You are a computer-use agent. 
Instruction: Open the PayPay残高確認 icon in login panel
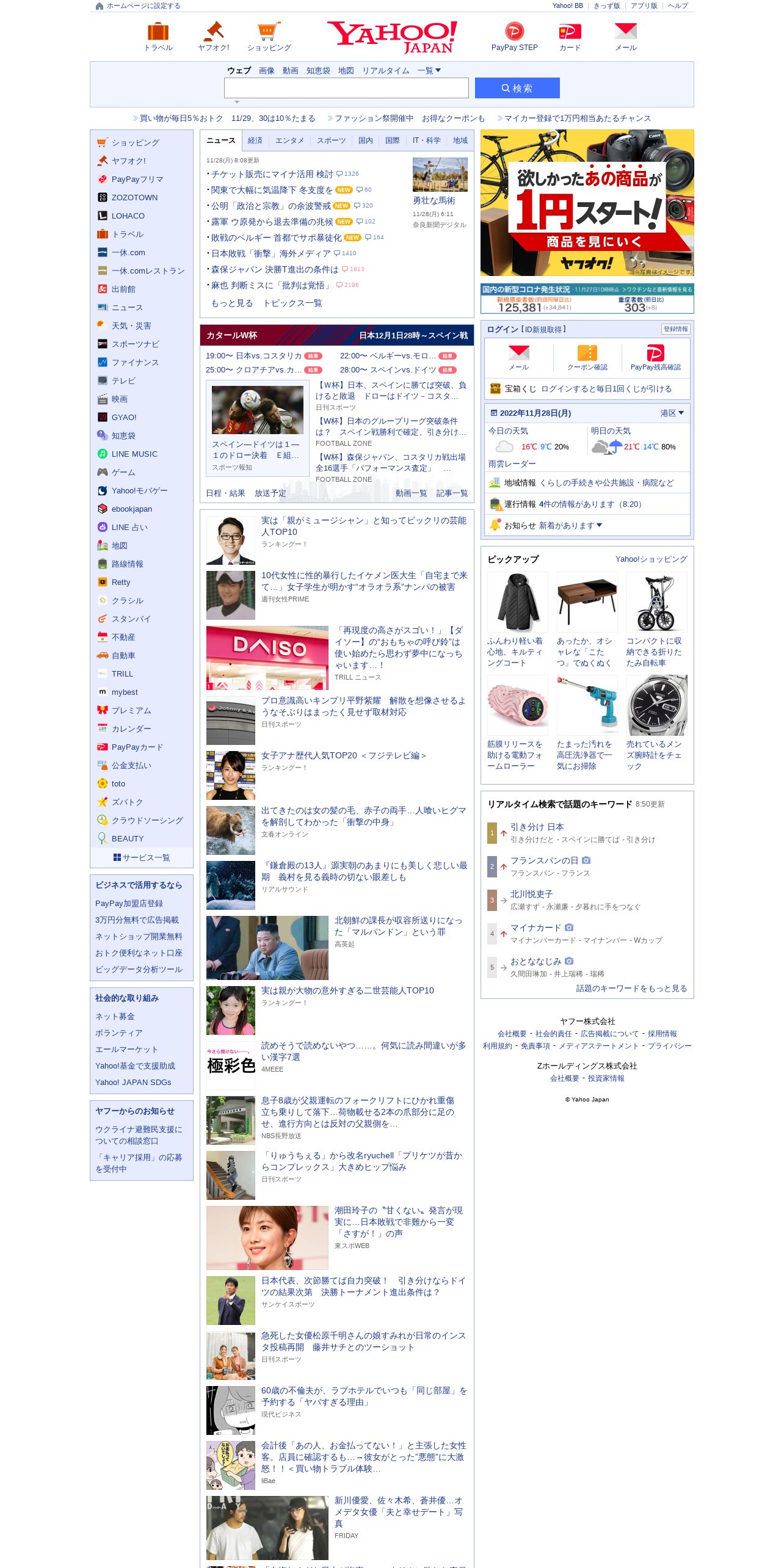pyautogui.click(x=655, y=353)
